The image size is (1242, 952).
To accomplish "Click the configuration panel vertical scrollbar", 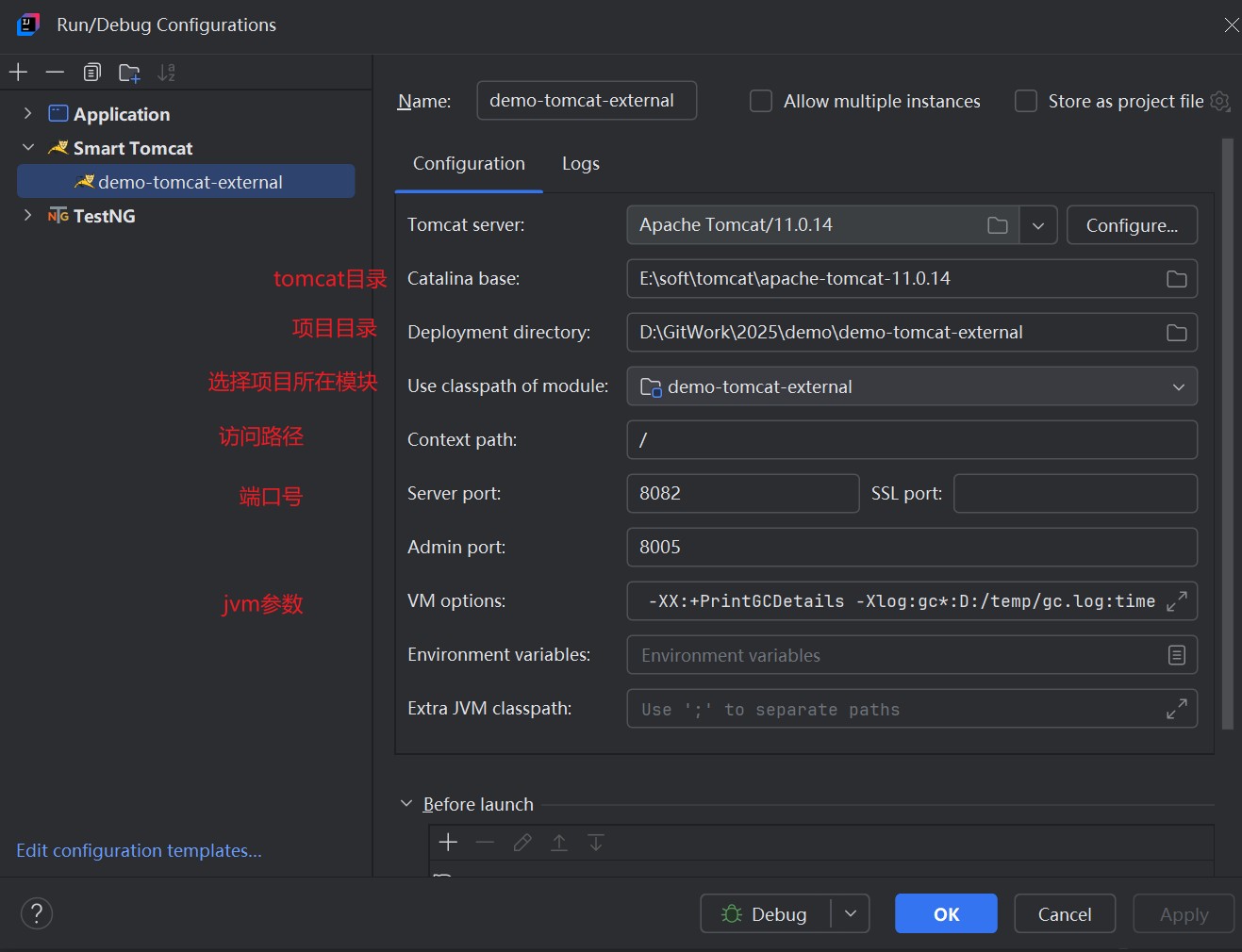I will click(x=1227, y=434).
